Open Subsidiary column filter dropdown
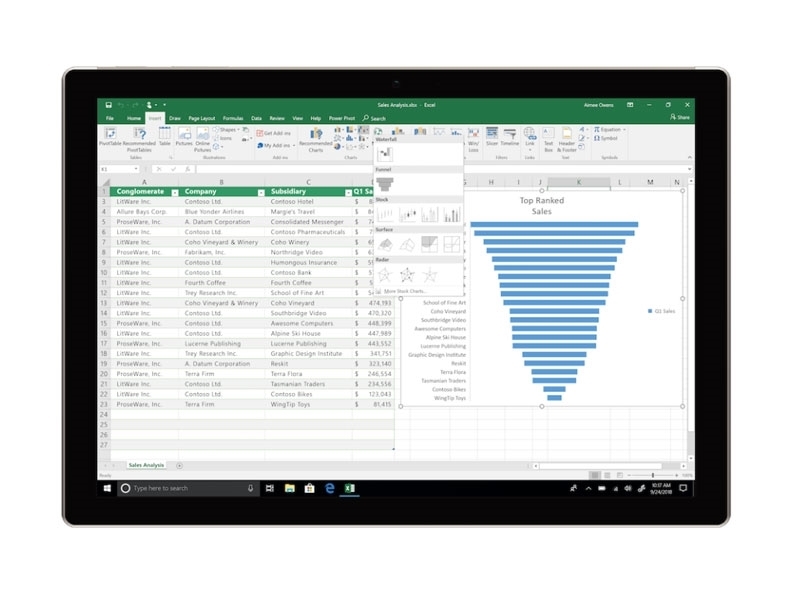The height and width of the screenshot is (600, 800). point(348,192)
